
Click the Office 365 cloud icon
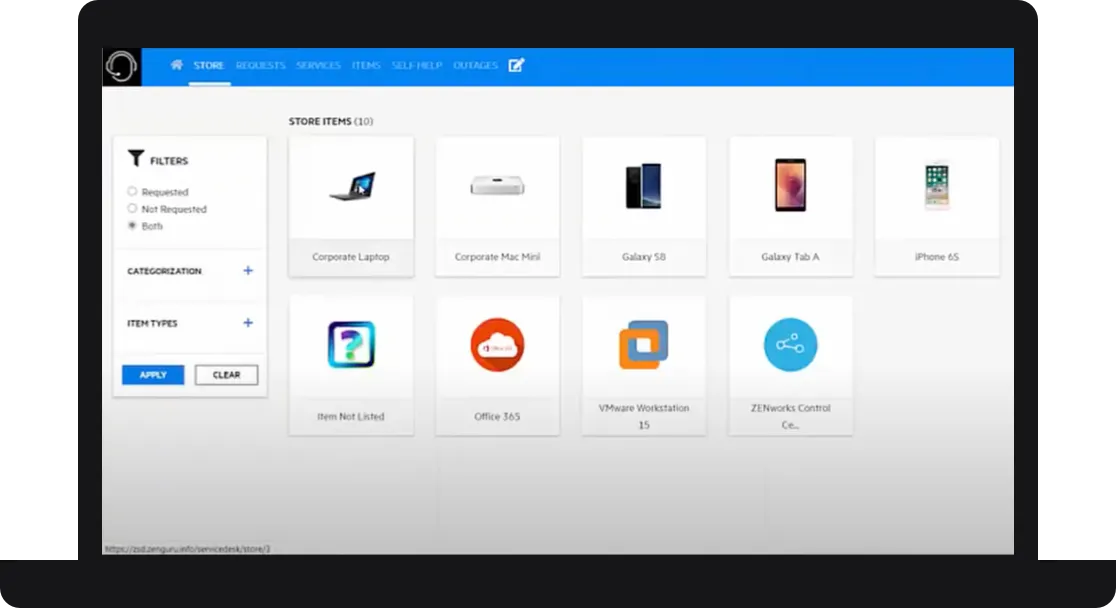coord(498,345)
